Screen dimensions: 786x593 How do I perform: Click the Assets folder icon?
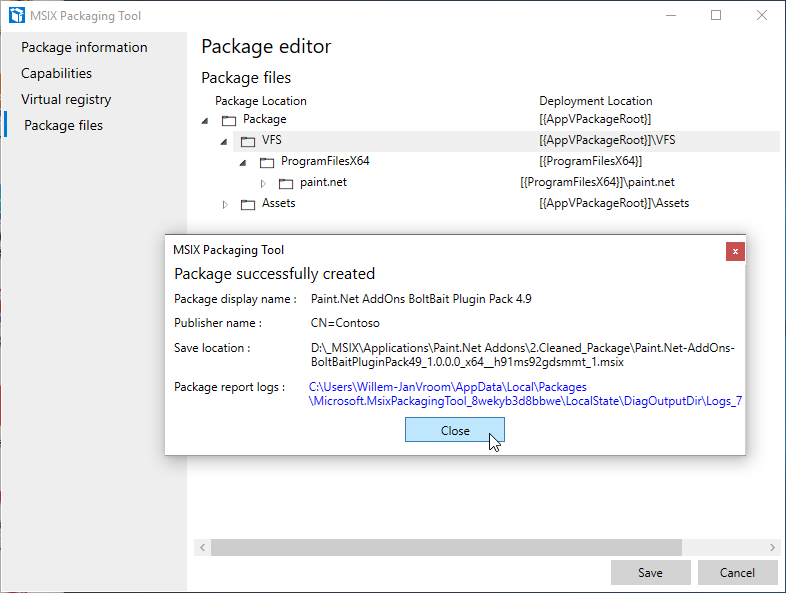pos(248,204)
